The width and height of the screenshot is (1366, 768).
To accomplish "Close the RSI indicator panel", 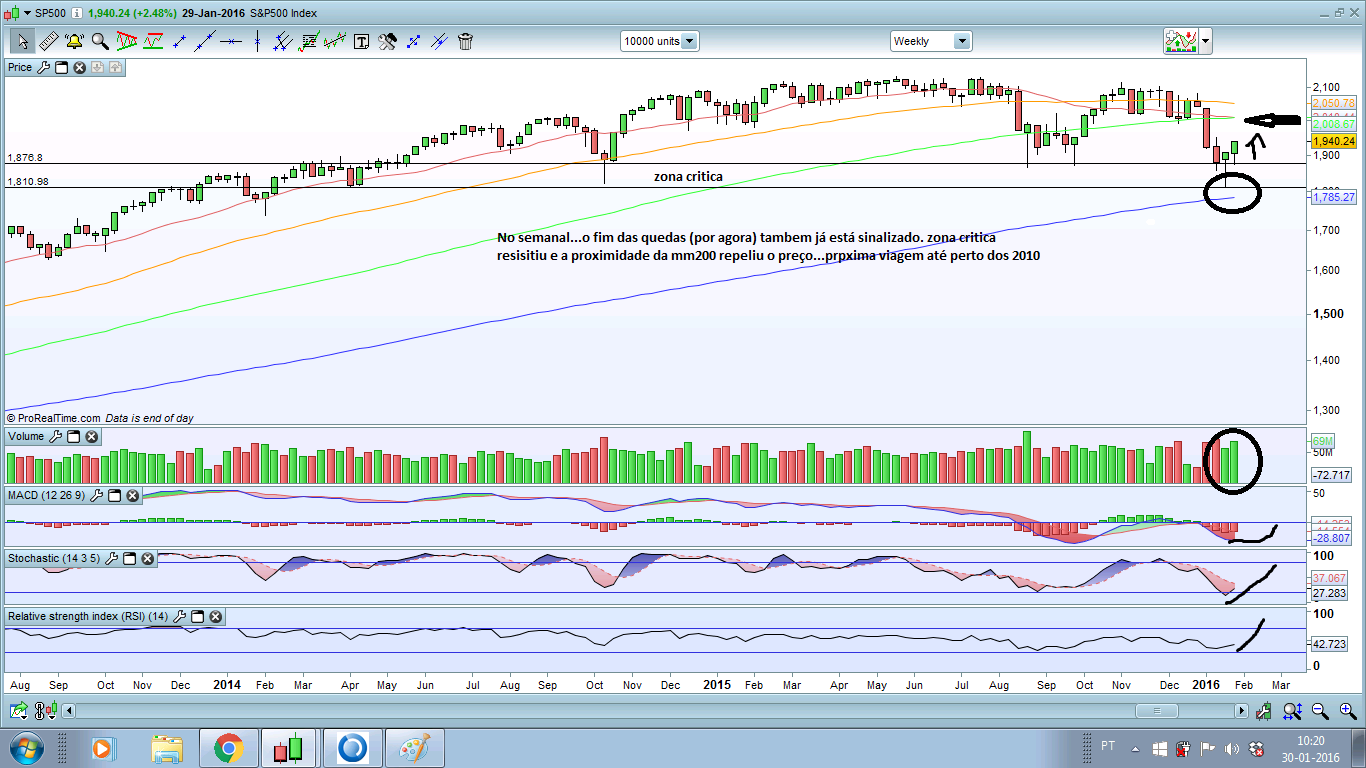I will (215, 617).
